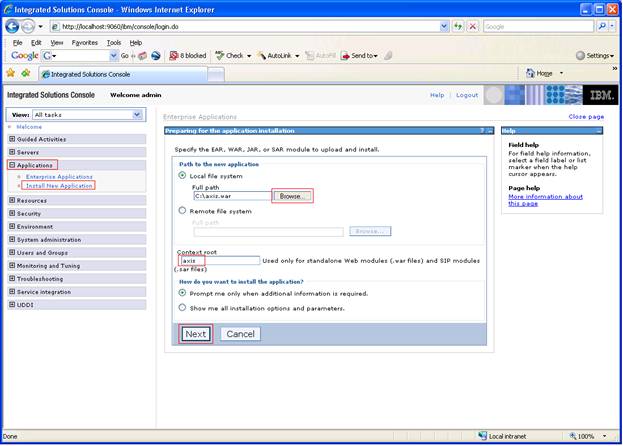
Task: Open the Tools menu
Action: [114, 42]
